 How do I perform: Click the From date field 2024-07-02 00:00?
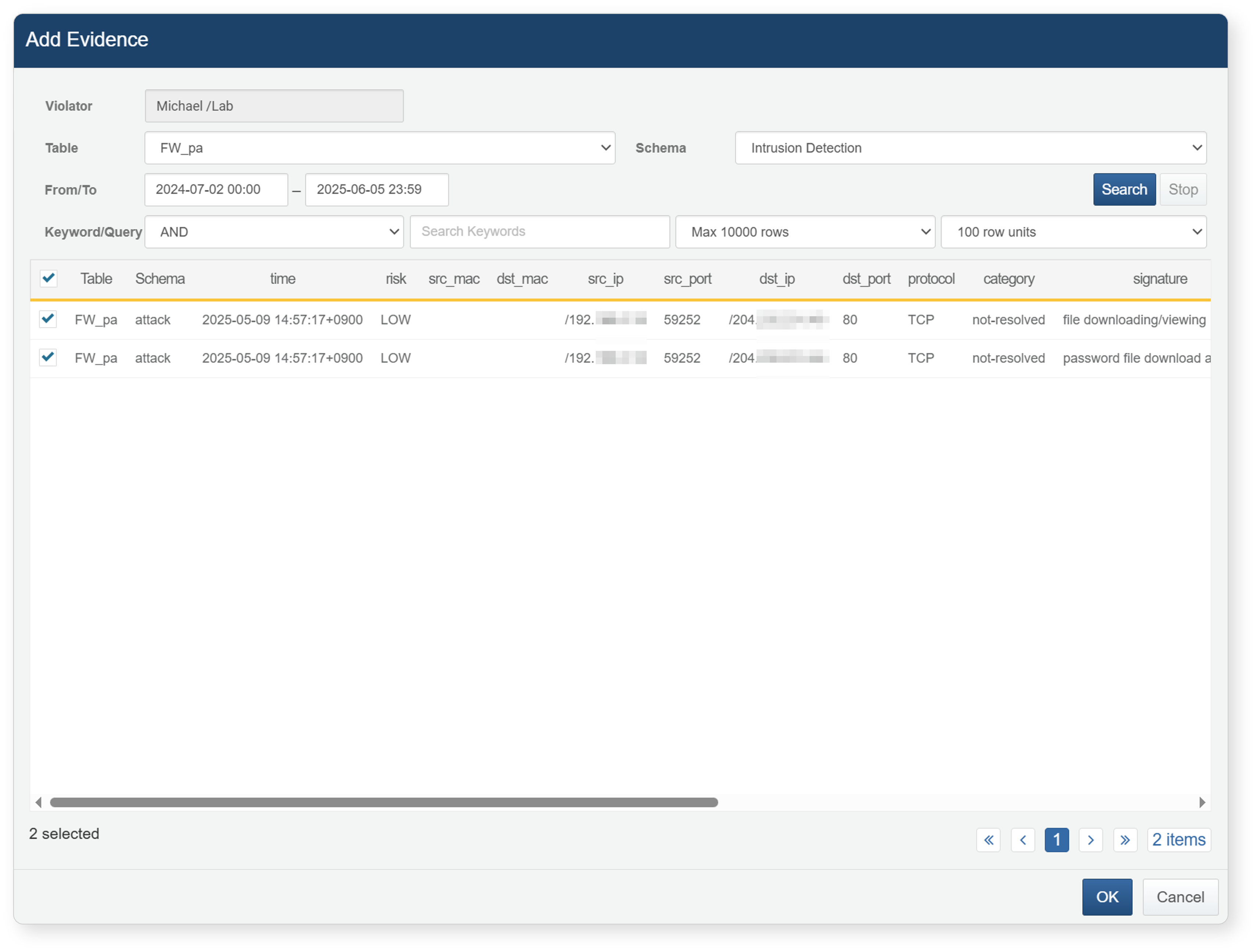point(217,190)
